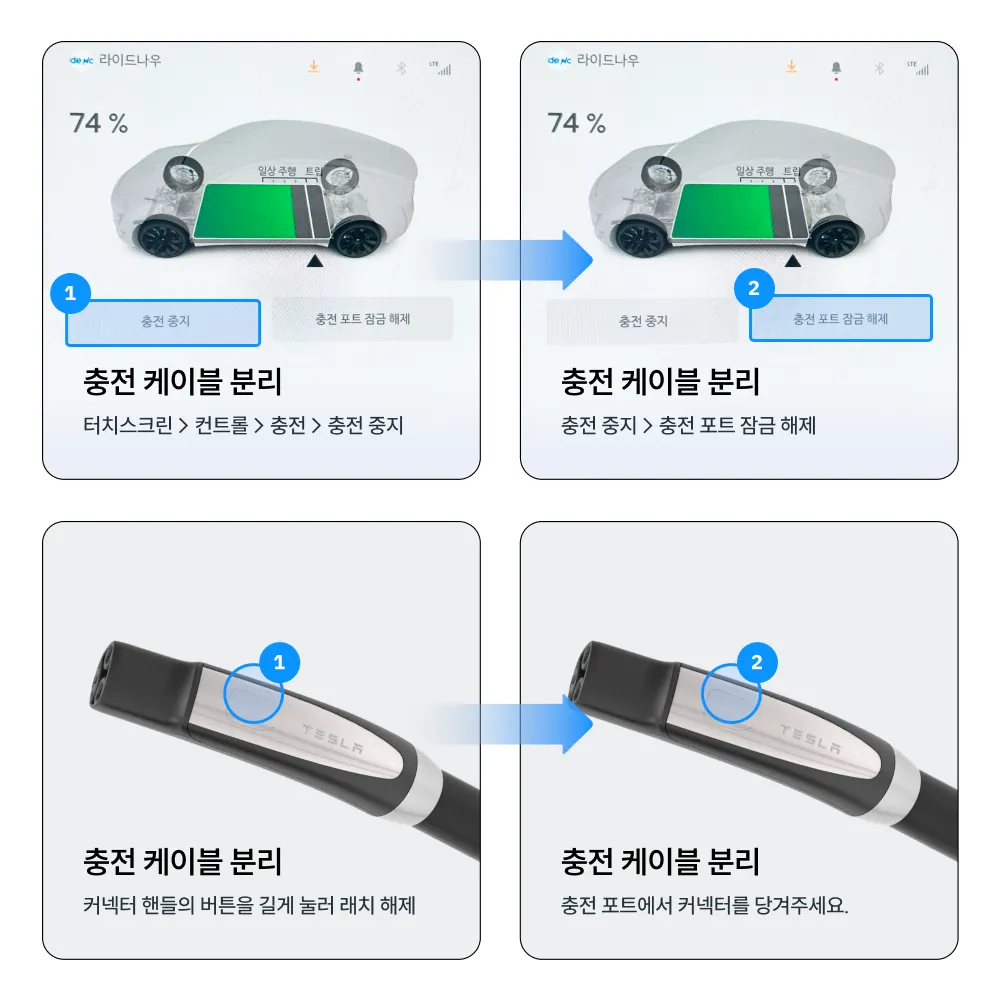
Task: Click the highlighted 충전 중지 button
Action: tap(163, 322)
